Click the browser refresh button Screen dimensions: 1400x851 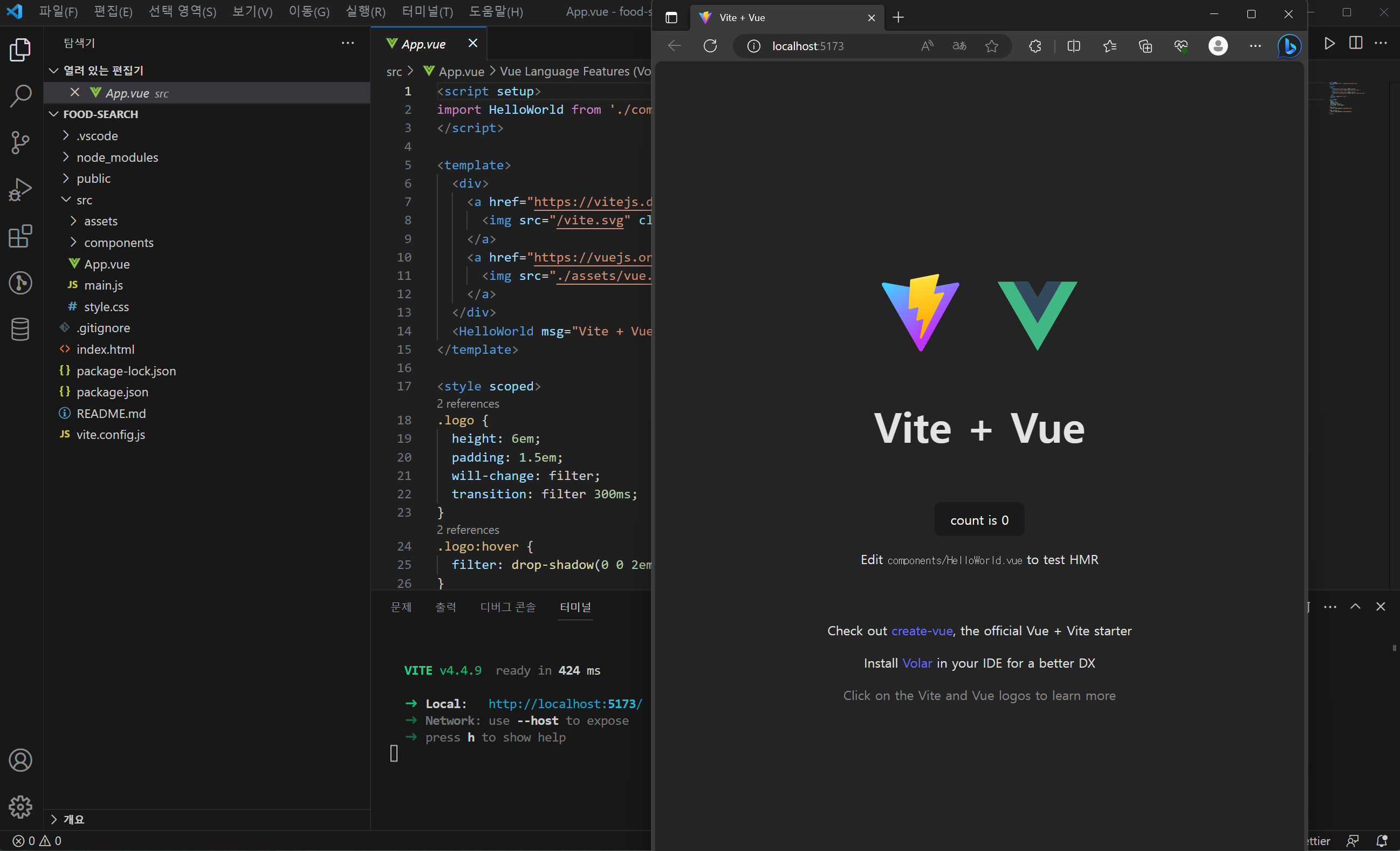710,46
